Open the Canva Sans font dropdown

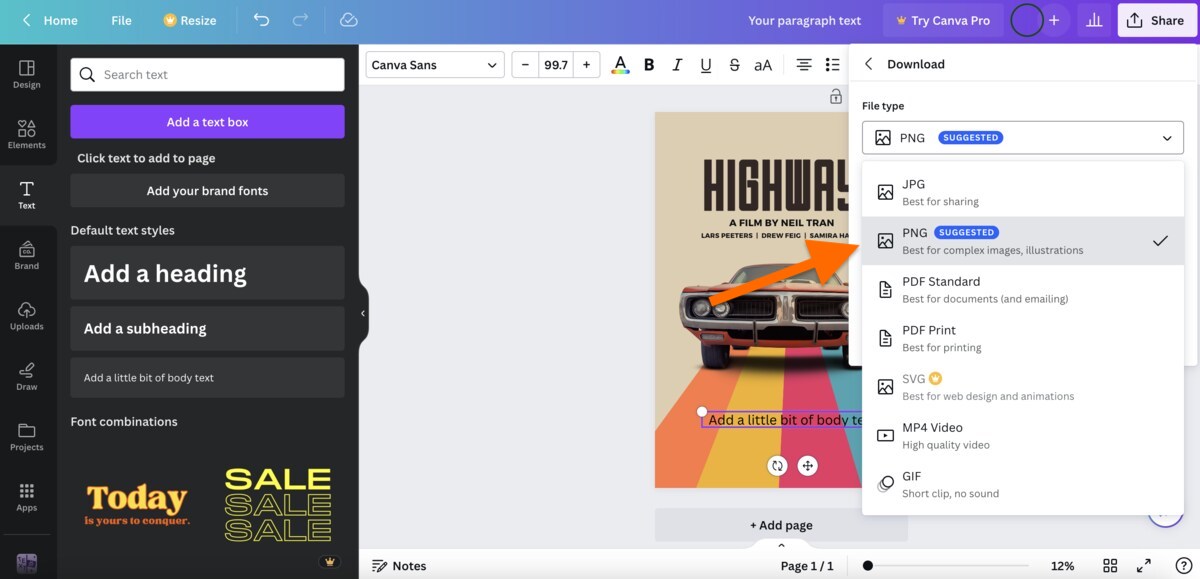[434, 64]
